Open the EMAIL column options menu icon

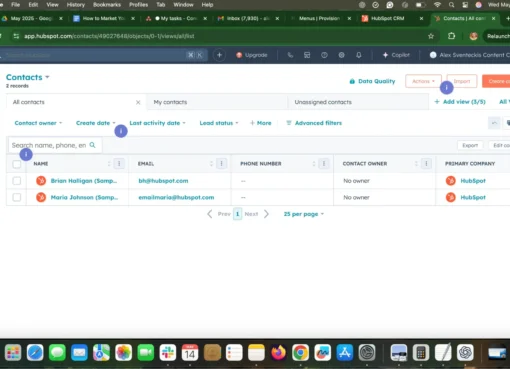221,164
